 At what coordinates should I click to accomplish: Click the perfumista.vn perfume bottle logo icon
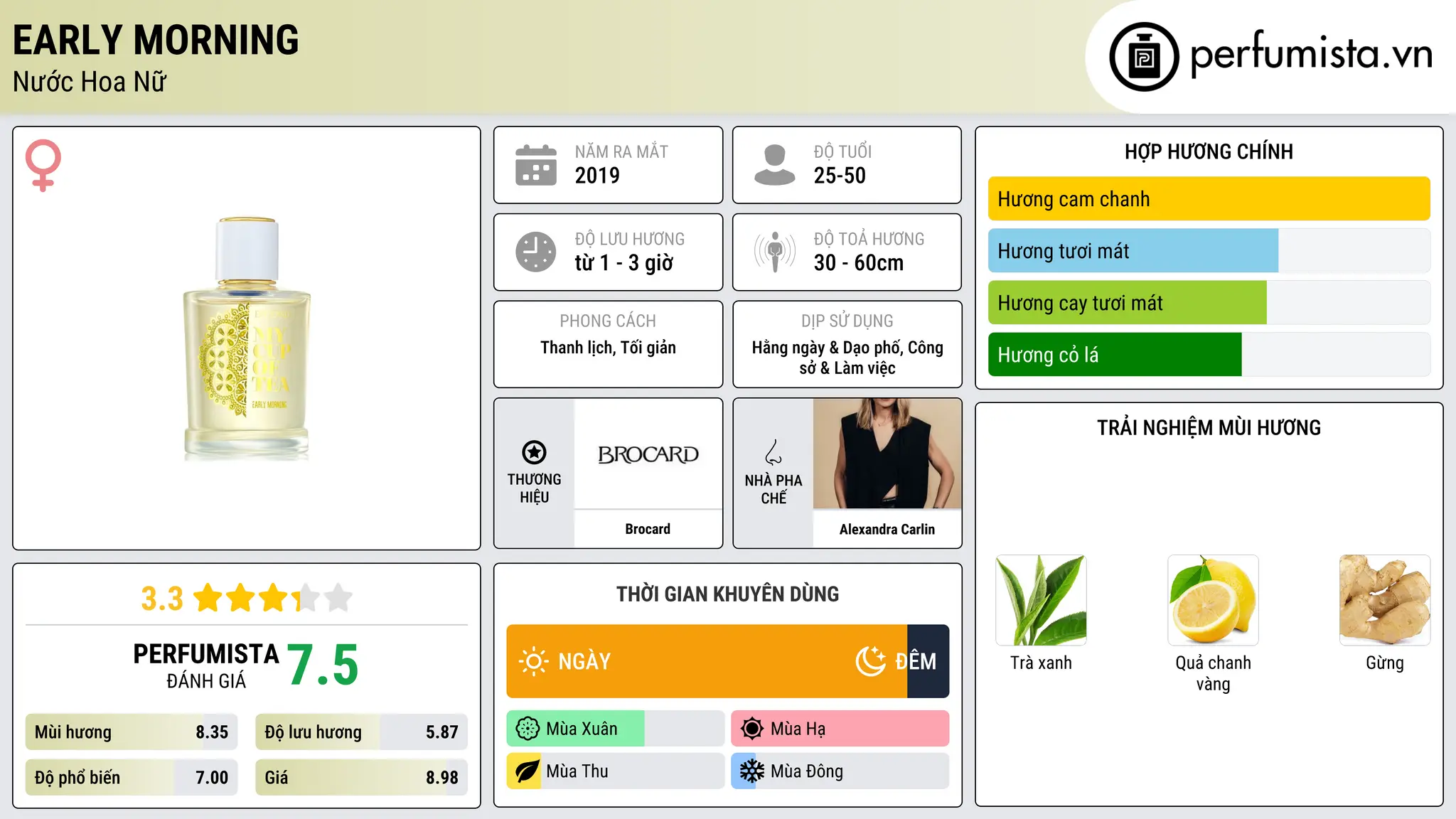point(1144,57)
